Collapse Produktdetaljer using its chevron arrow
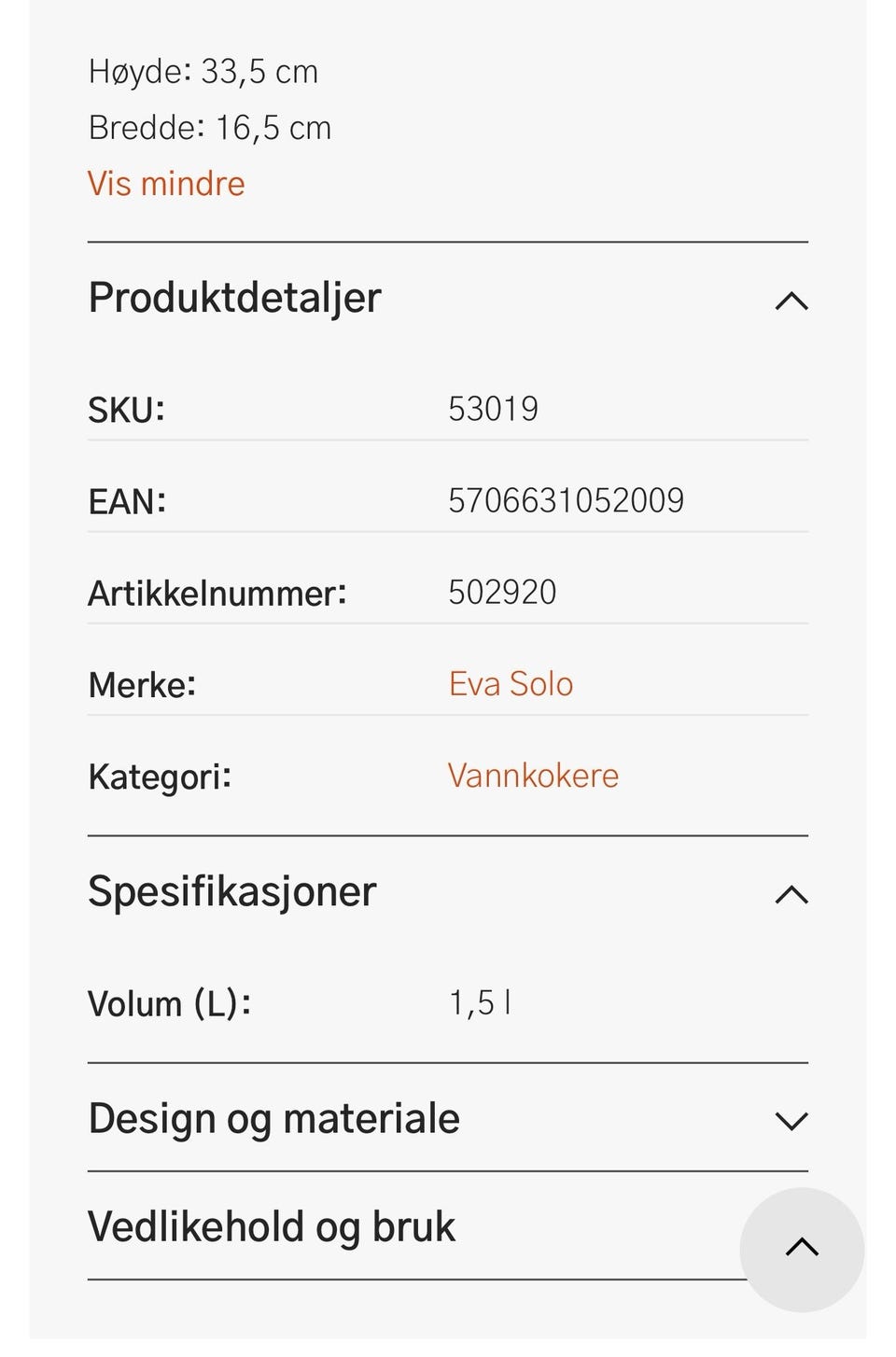 tap(791, 301)
